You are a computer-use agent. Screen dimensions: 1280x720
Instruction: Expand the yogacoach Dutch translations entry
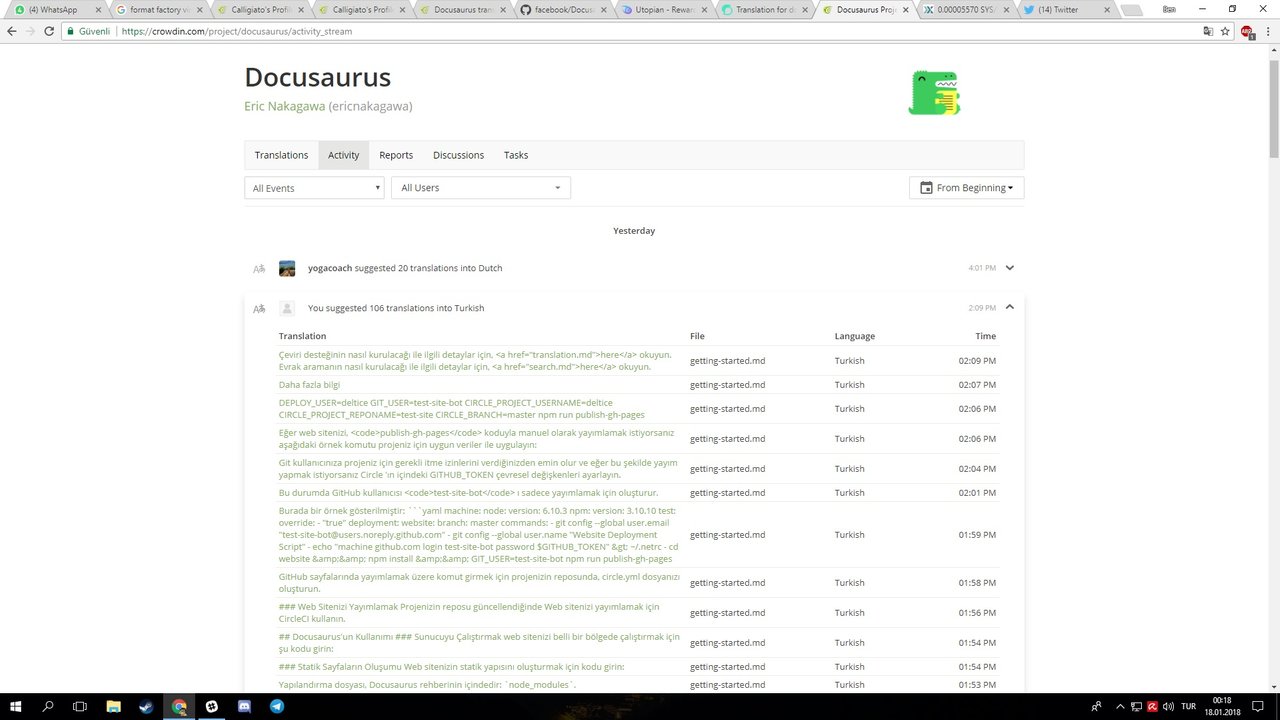tap(1010, 268)
